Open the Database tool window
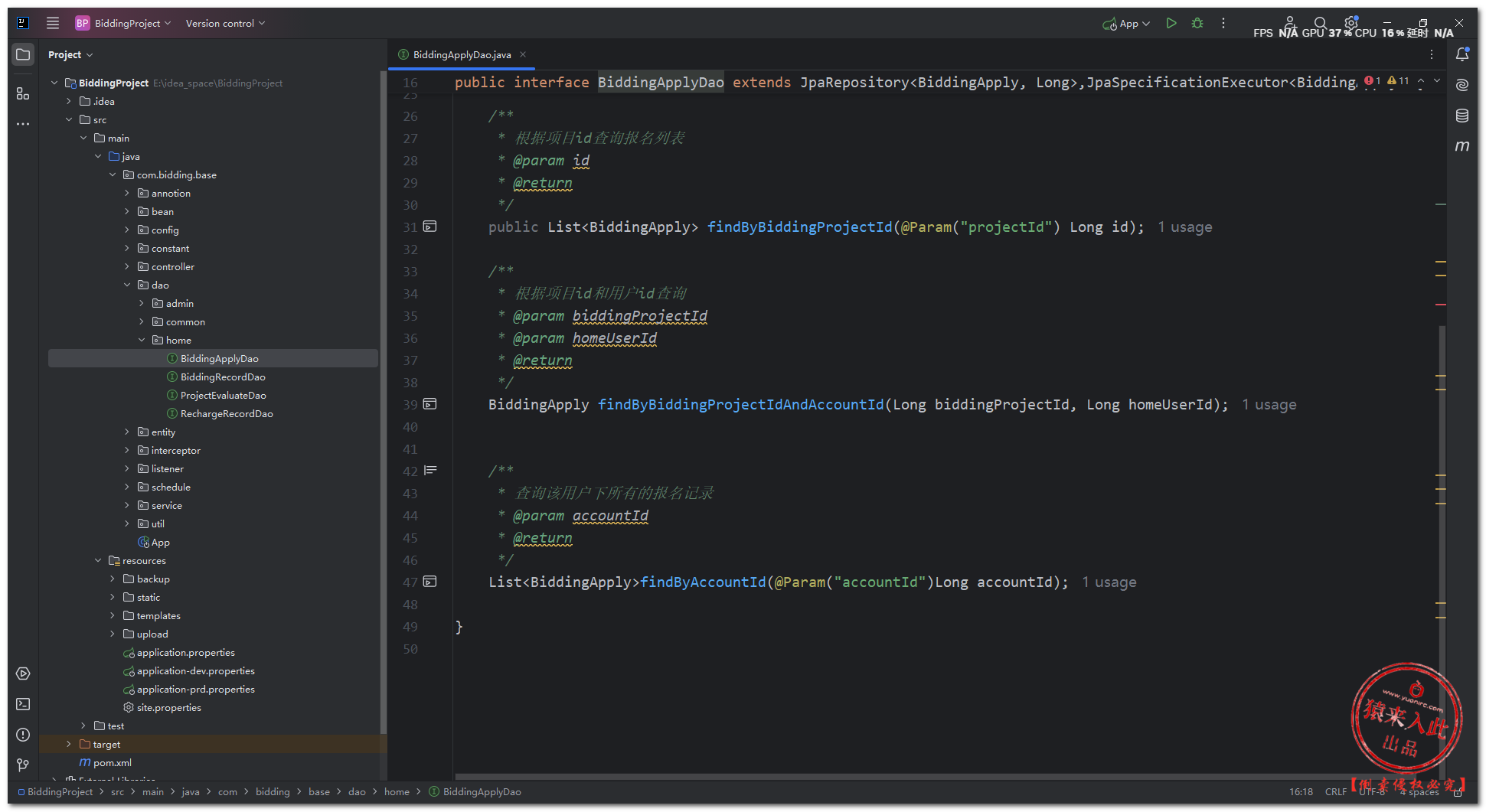1486x812 pixels. 1462,116
